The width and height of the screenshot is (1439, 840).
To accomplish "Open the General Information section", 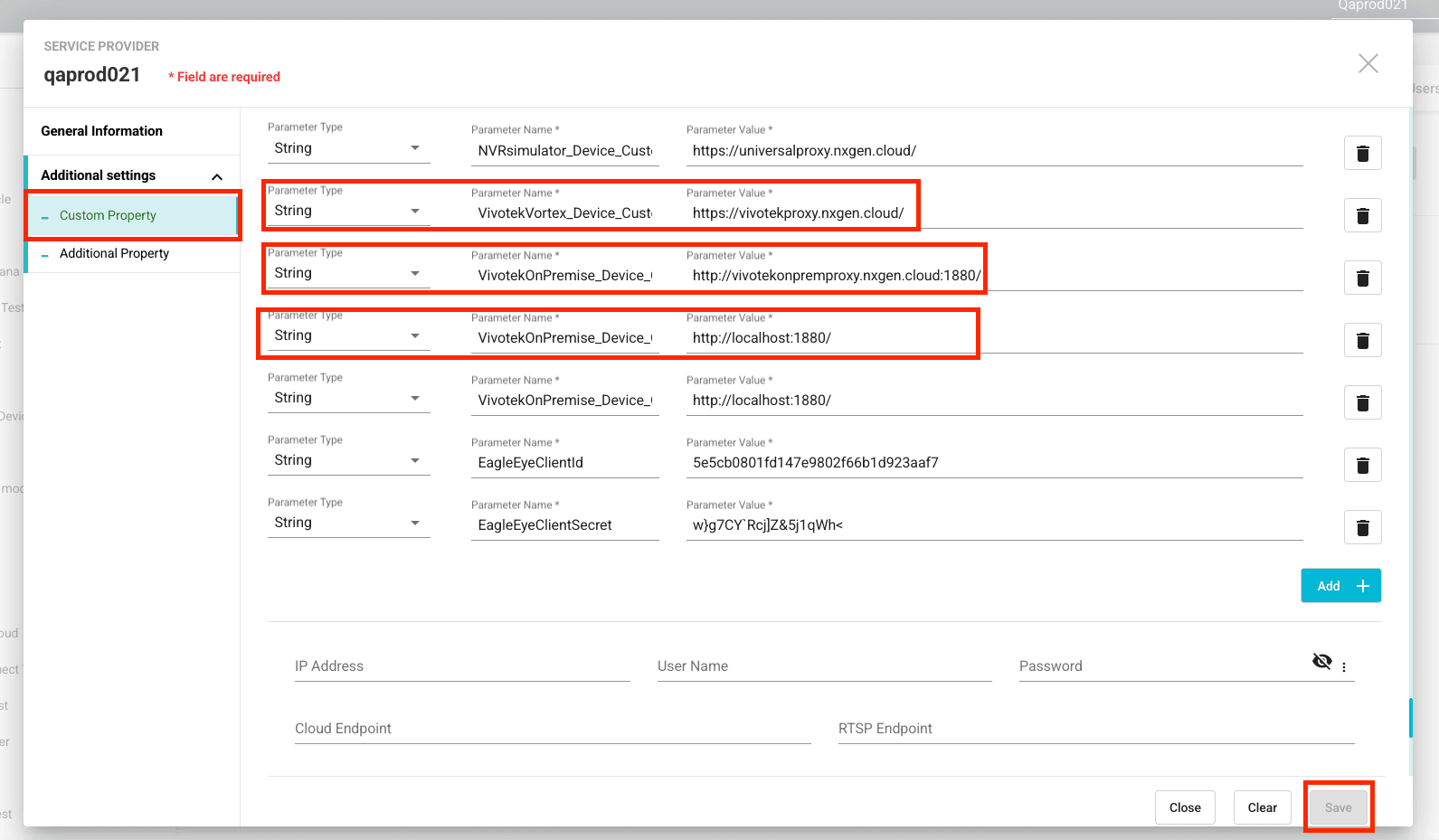I will coord(101,131).
